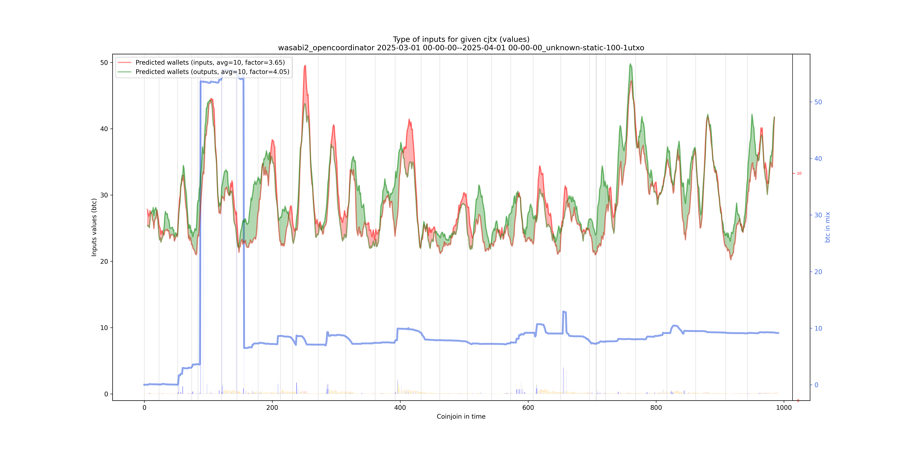Select legend entry "Predicted wallets (outputs, avg=10, factor=4.05)"
Image resolution: width=900 pixels, height=450 pixels.
212,71
